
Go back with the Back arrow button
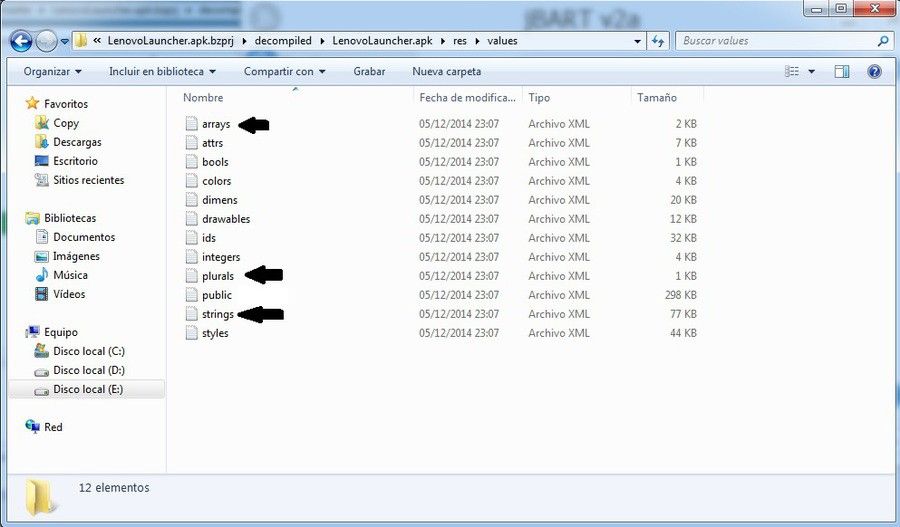pos(21,41)
